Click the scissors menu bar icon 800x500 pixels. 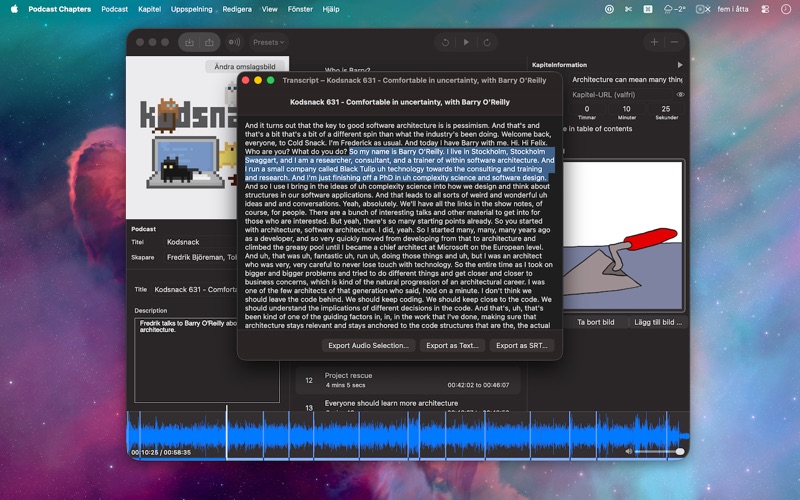pyautogui.click(x=629, y=9)
